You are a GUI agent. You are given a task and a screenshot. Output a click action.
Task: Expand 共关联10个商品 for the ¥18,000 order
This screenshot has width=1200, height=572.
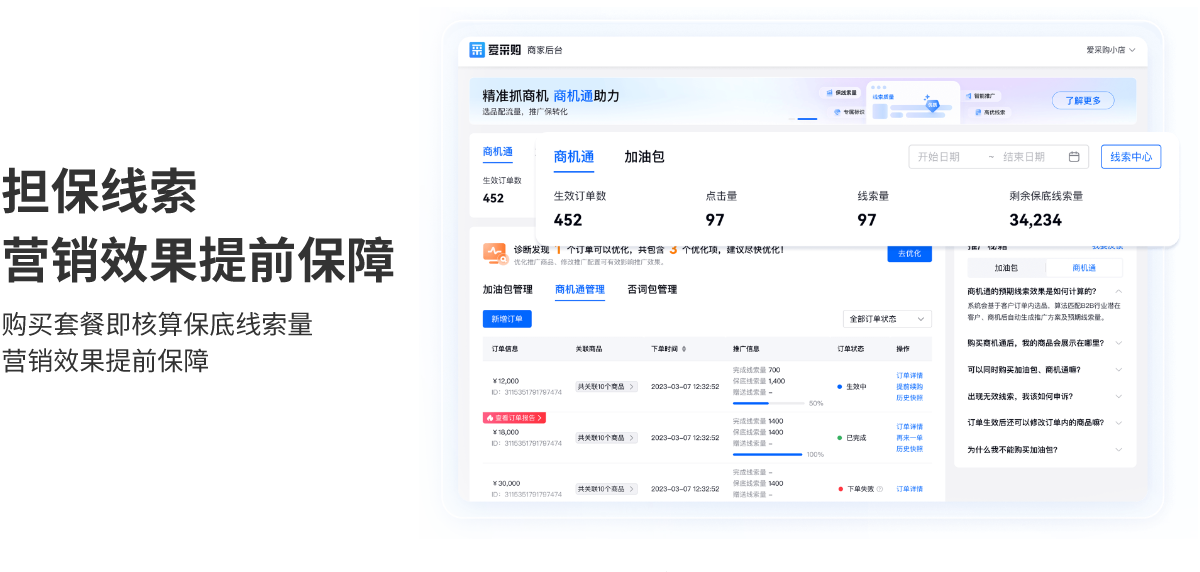606,438
